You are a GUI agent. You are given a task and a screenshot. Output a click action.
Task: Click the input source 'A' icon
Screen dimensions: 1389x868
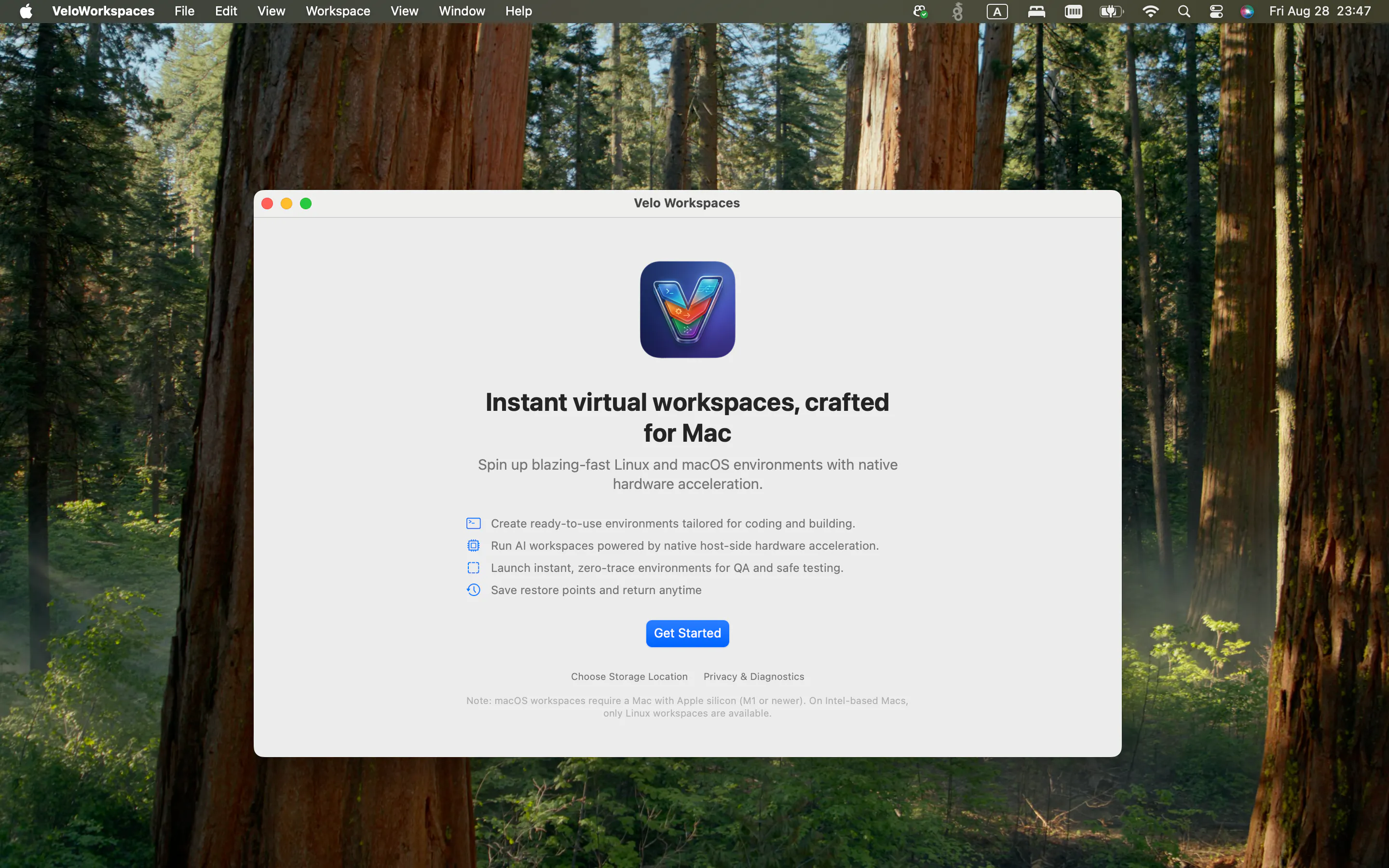pyautogui.click(x=997, y=11)
